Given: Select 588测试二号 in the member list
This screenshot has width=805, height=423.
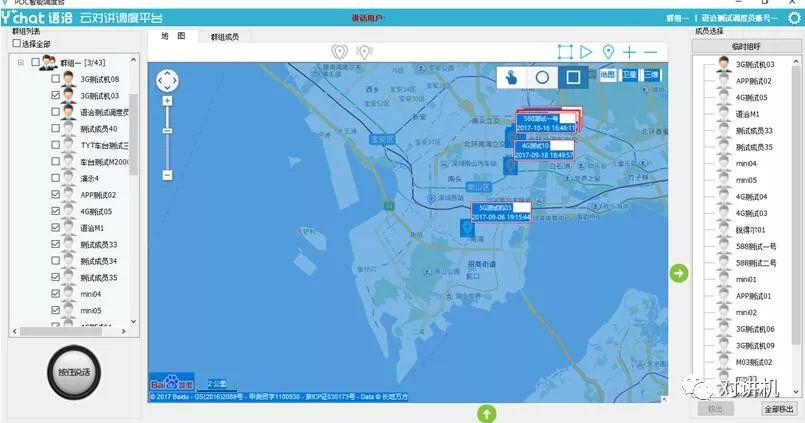Looking at the screenshot, I should [756, 263].
